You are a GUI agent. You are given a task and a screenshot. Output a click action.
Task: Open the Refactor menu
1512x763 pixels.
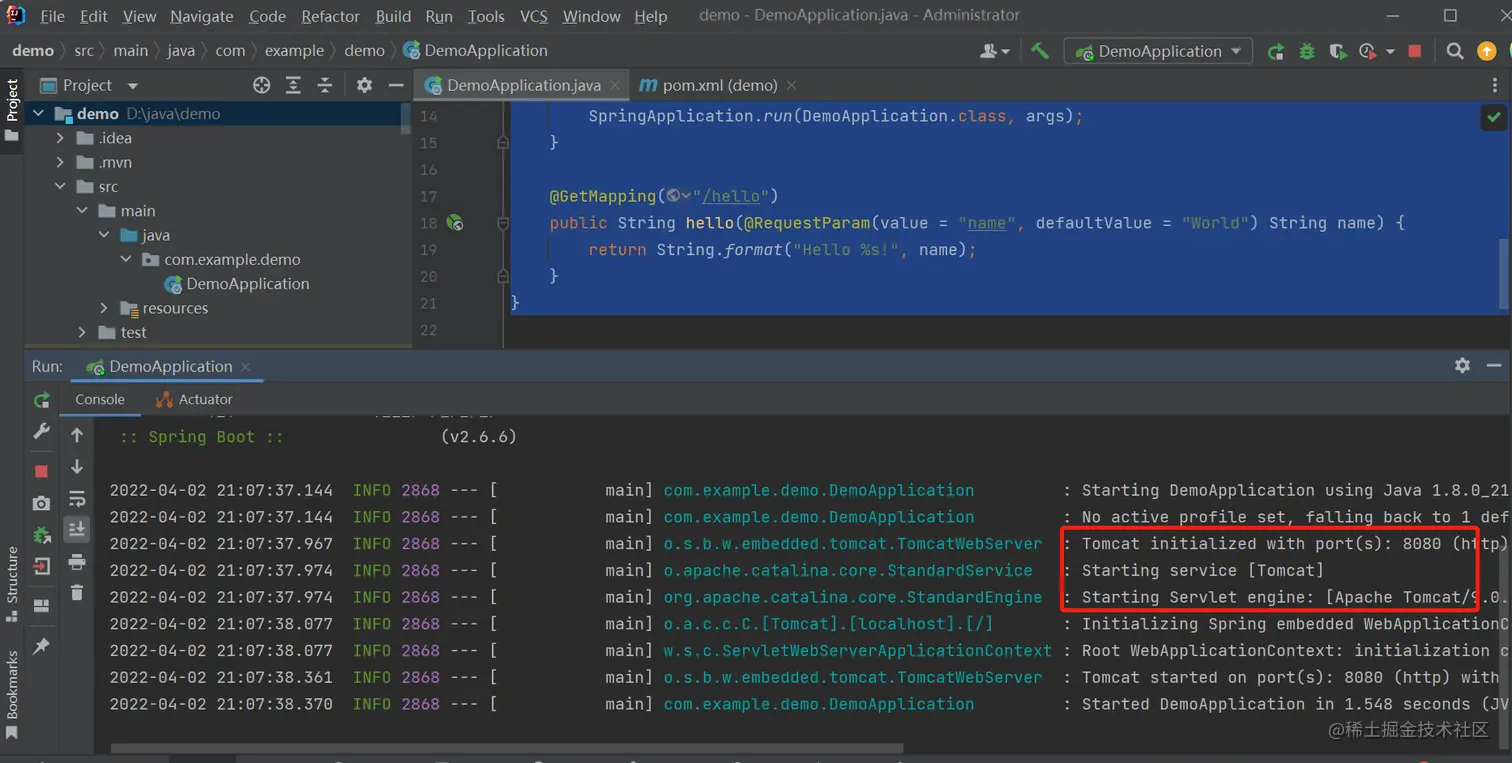tap(330, 16)
